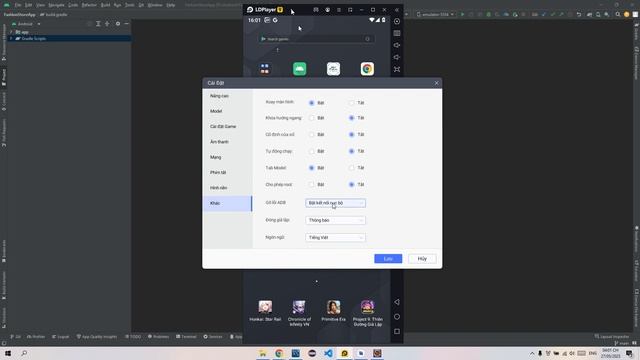Open Android Studio Build menu
Viewport: 640px width, 360px height.
pyautogui.click(x=105, y=5)
